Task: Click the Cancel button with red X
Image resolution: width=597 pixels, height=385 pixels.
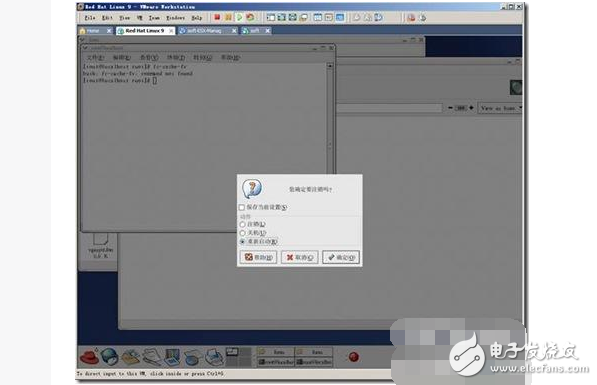Action: (300, 257)
